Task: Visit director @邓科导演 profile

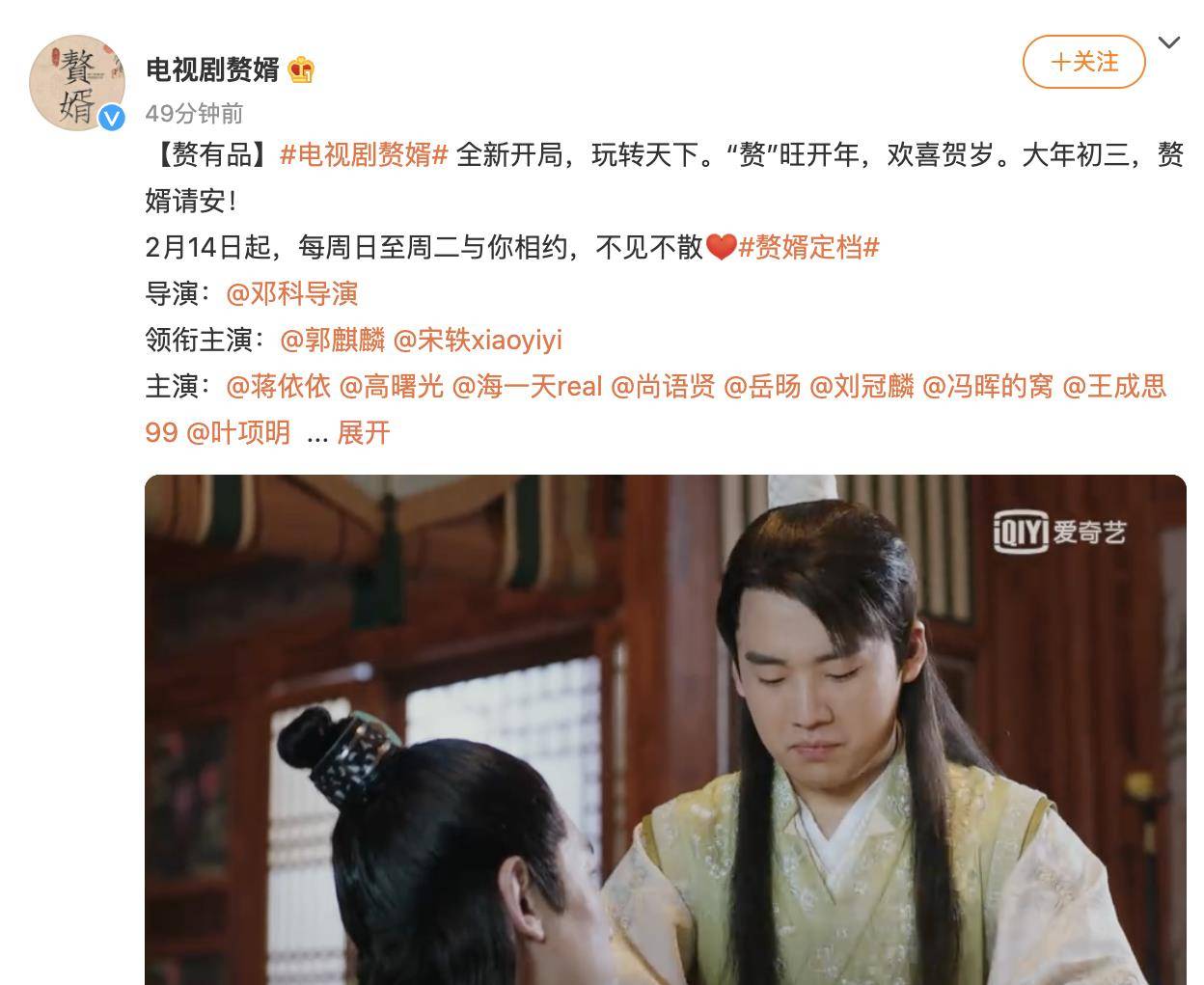Action: (292, 294)
